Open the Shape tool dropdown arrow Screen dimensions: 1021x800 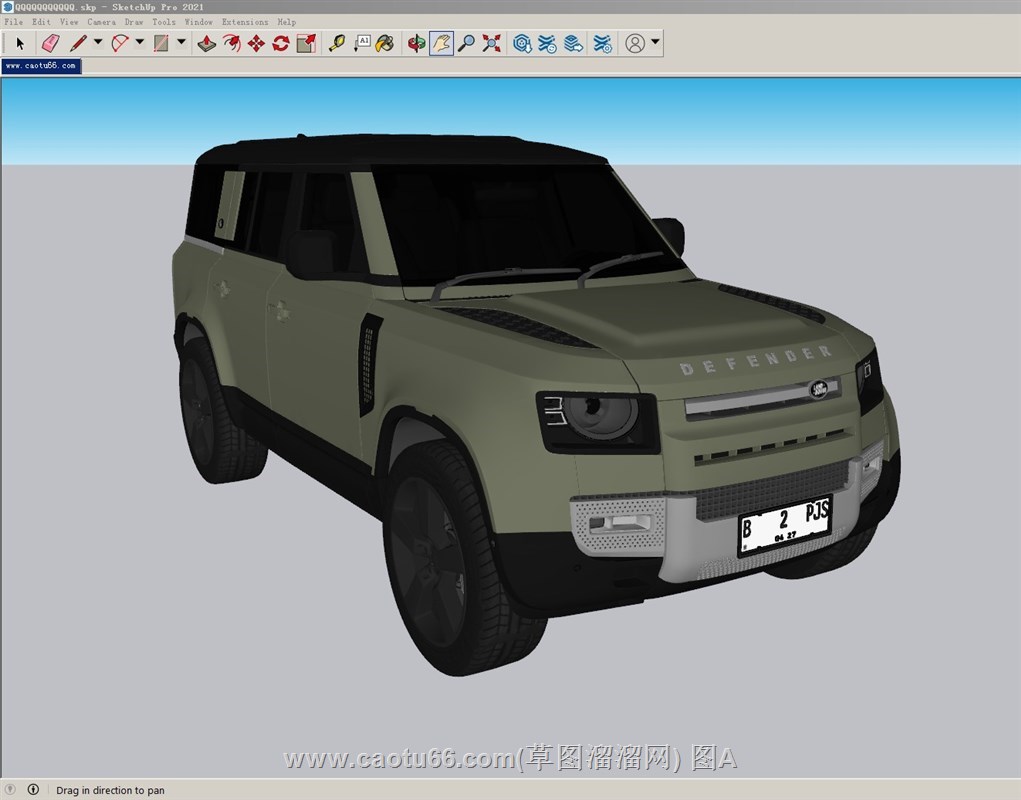click(x=182, y=42)
